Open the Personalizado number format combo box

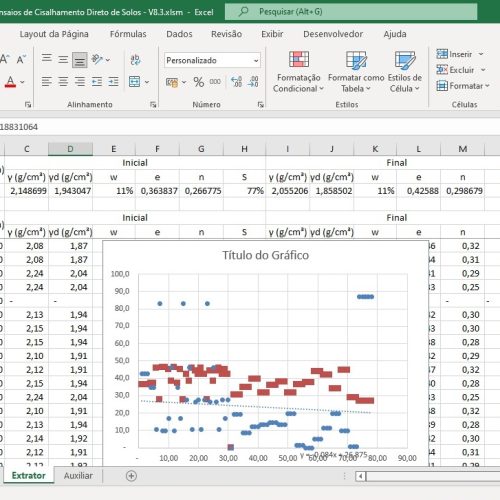[212, 60]
